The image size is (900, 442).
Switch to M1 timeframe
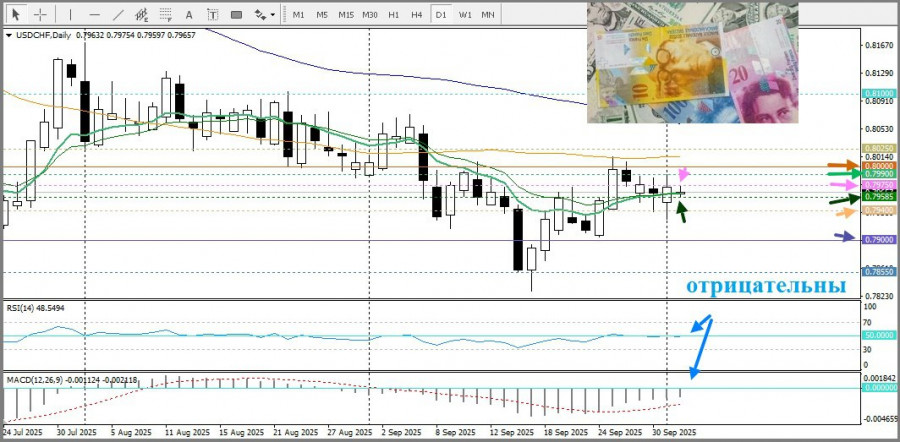point(298,15)
